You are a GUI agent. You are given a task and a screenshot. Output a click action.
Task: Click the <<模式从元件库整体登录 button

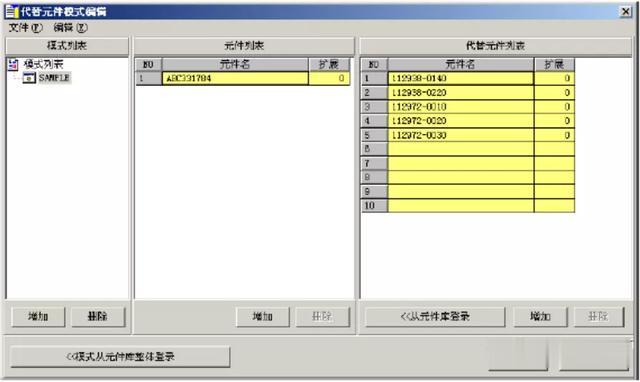point(120,357)
